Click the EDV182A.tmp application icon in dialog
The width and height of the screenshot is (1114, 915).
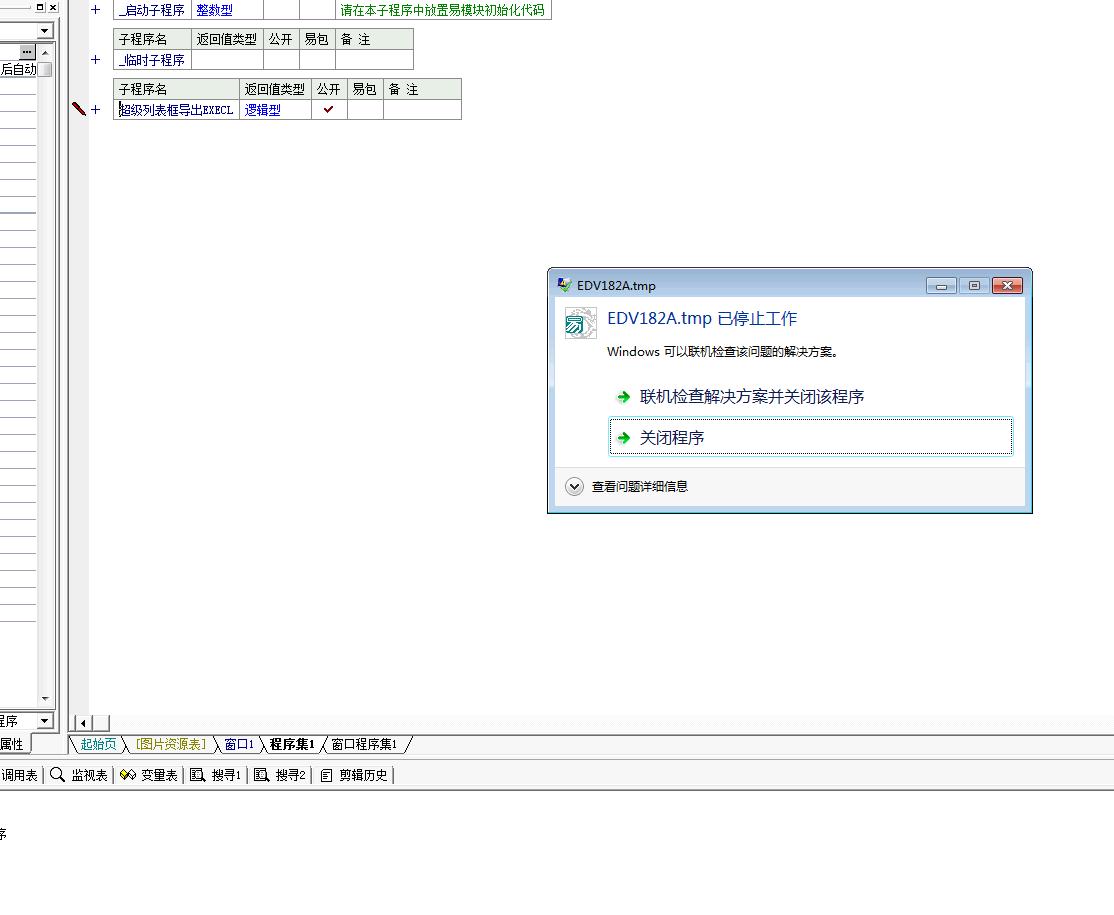581,323
